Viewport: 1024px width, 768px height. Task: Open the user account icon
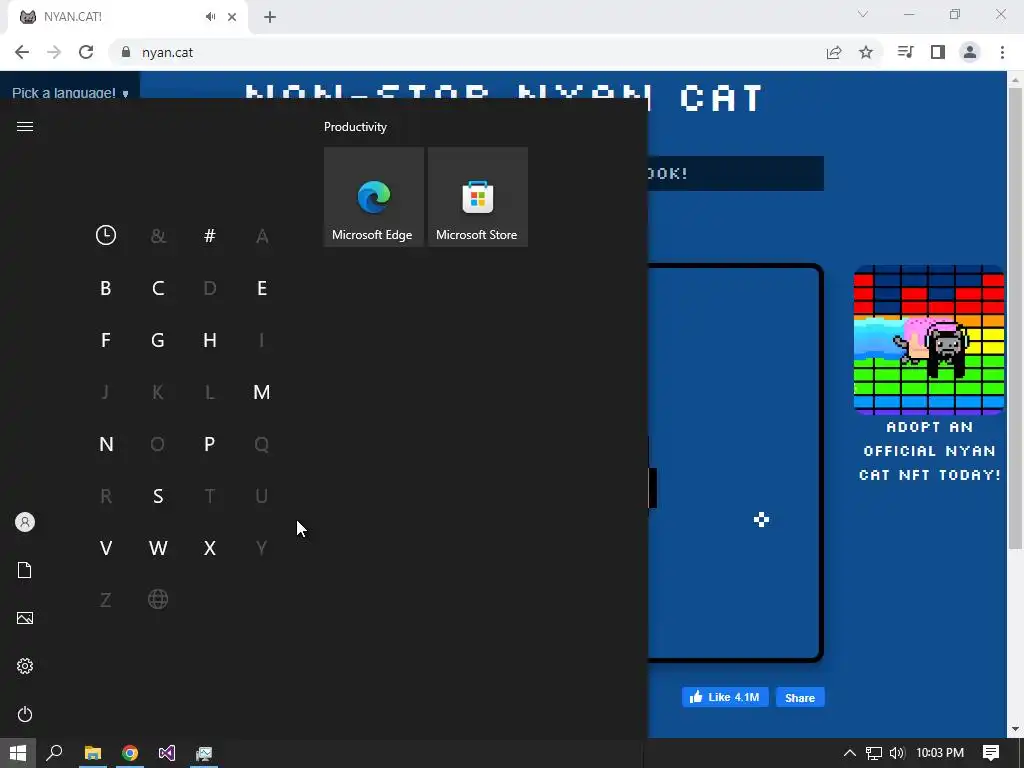tap(25, 522)
